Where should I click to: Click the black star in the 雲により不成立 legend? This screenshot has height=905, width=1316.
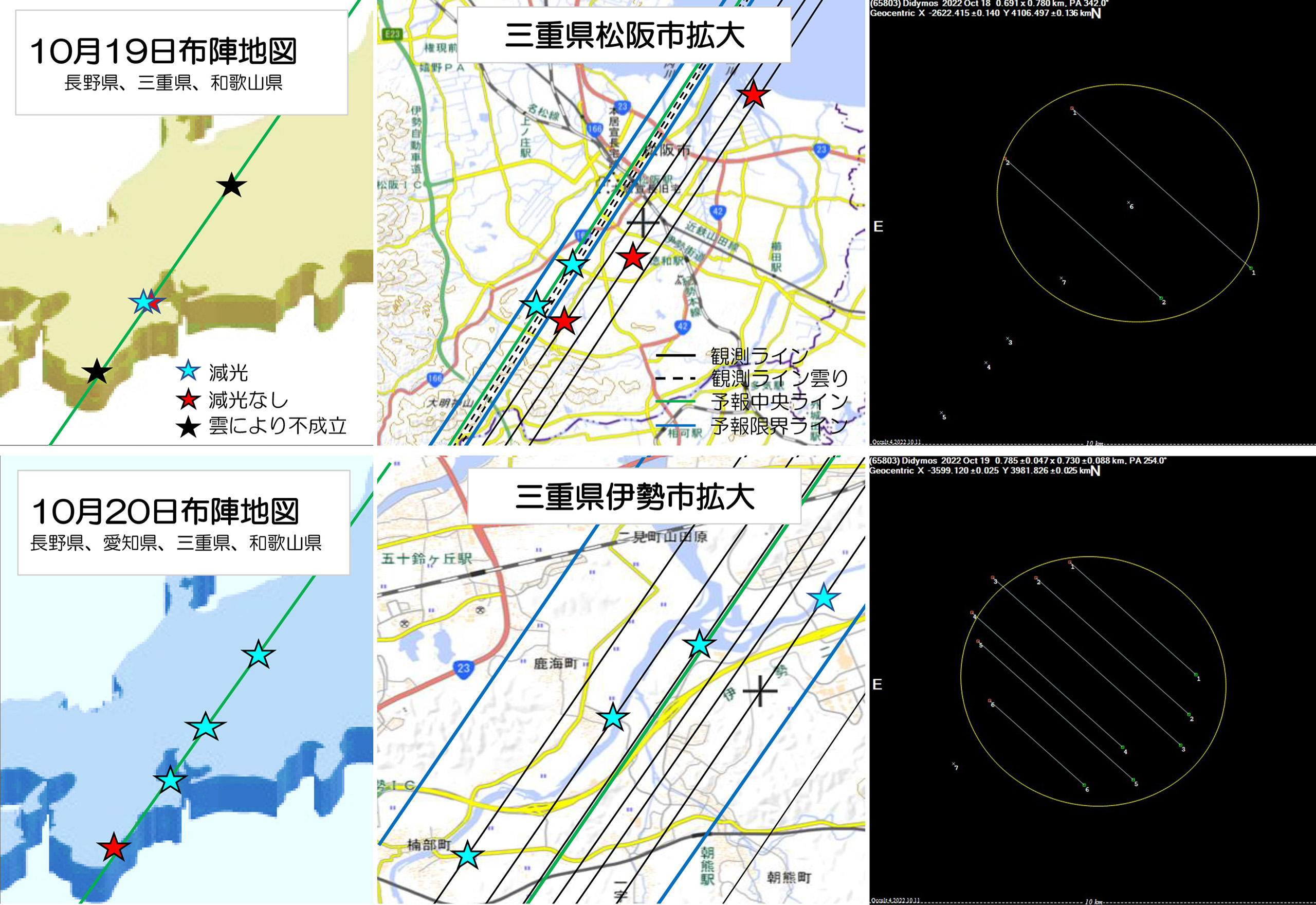click(188, 426)
